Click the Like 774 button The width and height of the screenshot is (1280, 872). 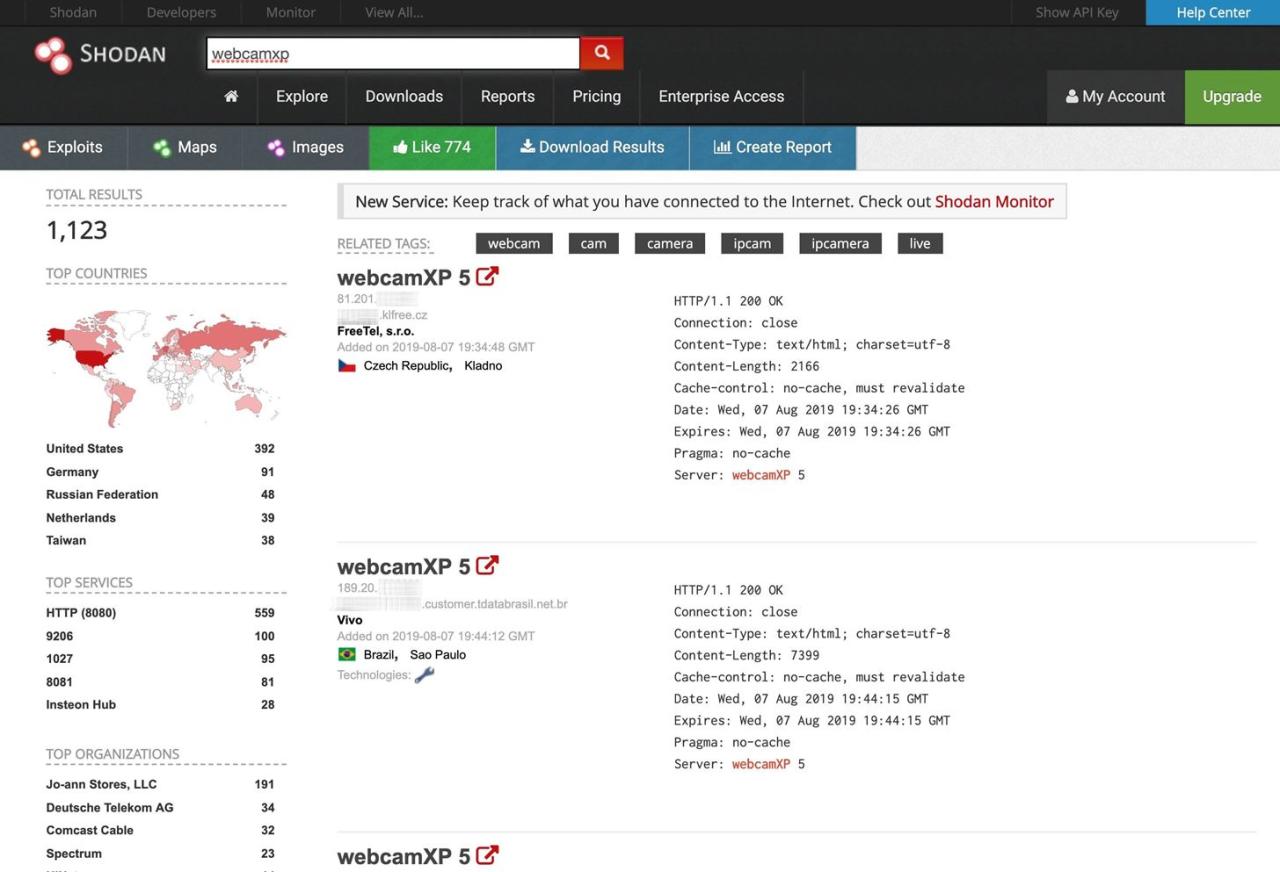click(x=431, y=147)
